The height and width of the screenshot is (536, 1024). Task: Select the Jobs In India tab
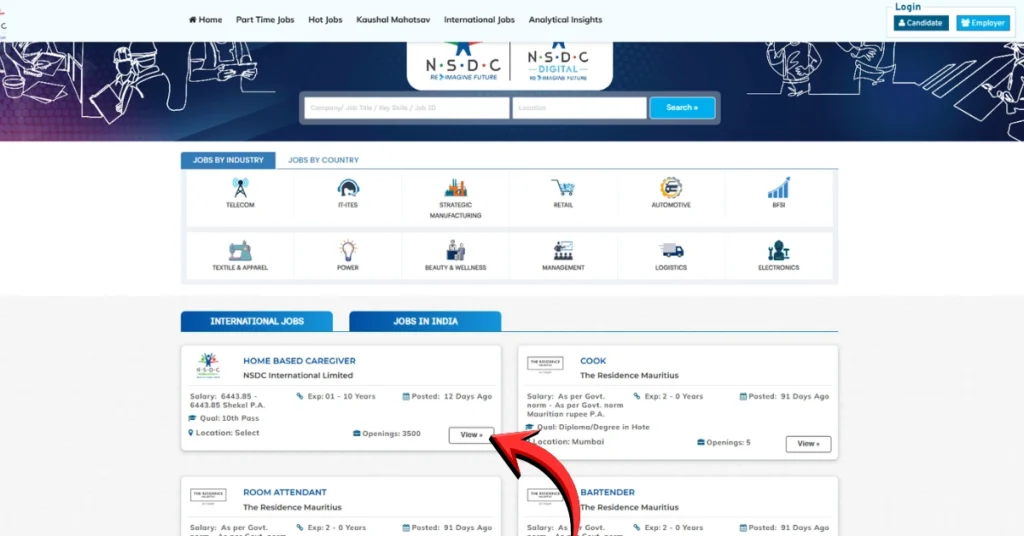click(425, 321)
